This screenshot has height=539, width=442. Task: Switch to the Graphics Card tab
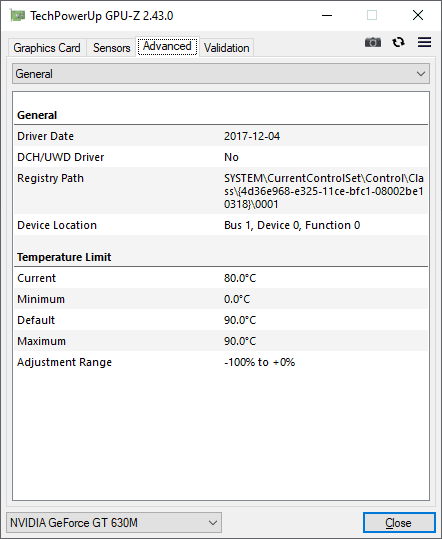[x=47, y=48]
